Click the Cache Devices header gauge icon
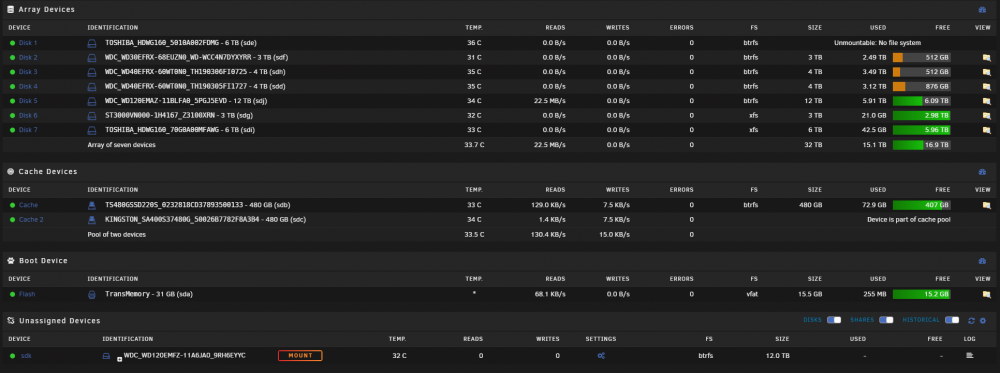The image size is (1000, 373). [x=982, y=172]
